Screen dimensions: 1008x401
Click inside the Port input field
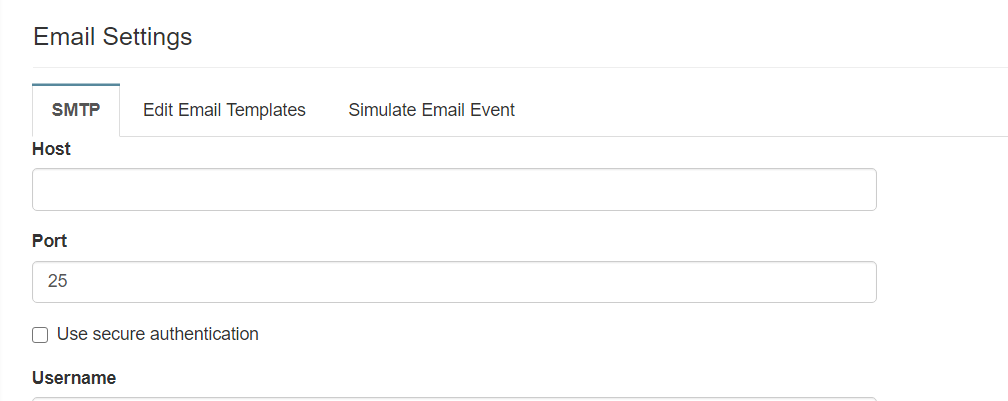[x=454, y=282]
